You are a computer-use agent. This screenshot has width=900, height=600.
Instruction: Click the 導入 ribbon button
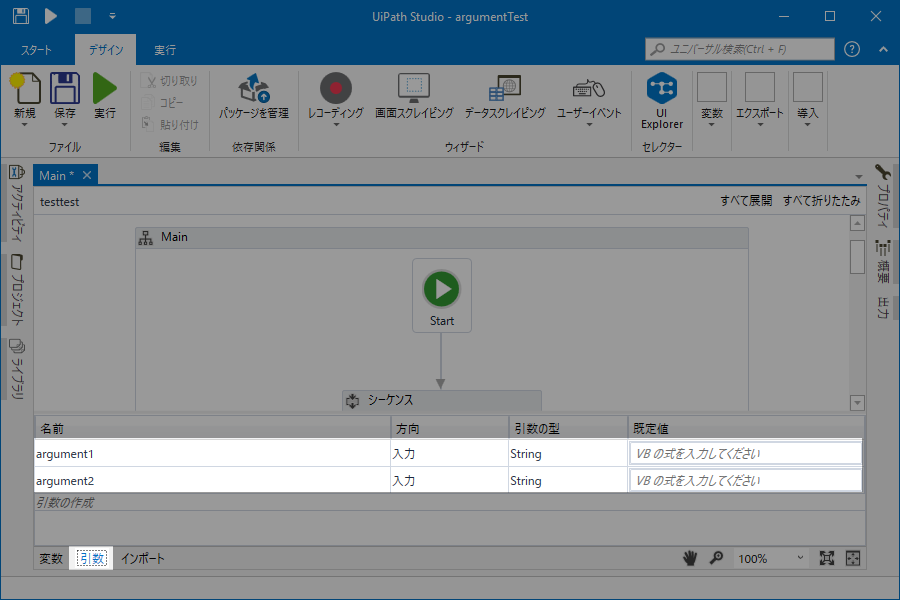[x=808, y=95]
